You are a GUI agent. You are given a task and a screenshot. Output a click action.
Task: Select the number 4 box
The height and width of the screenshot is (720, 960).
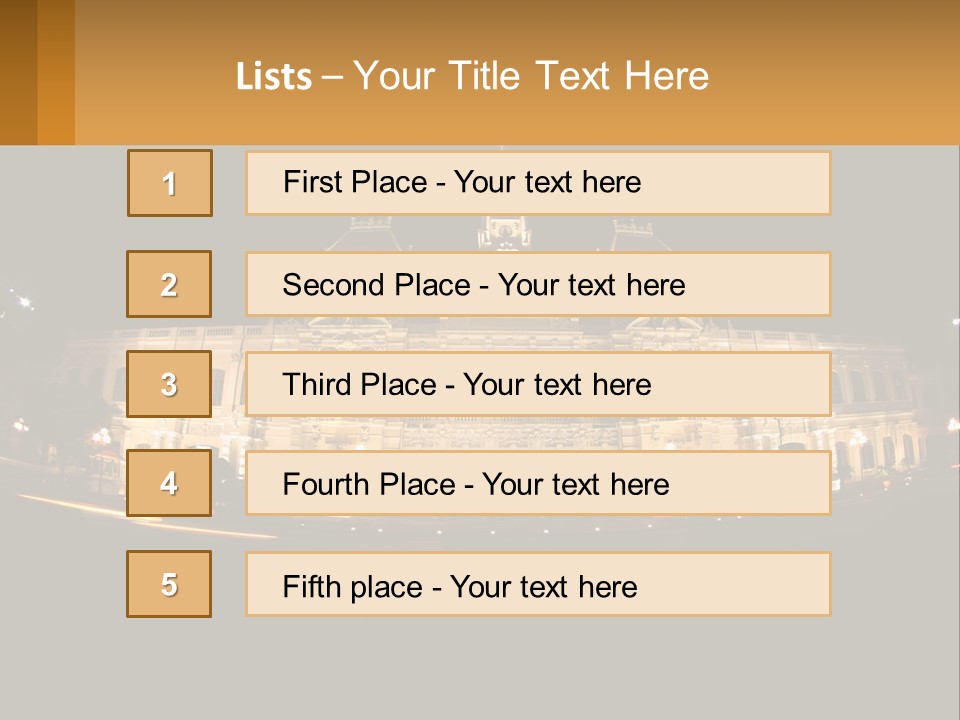169,483
